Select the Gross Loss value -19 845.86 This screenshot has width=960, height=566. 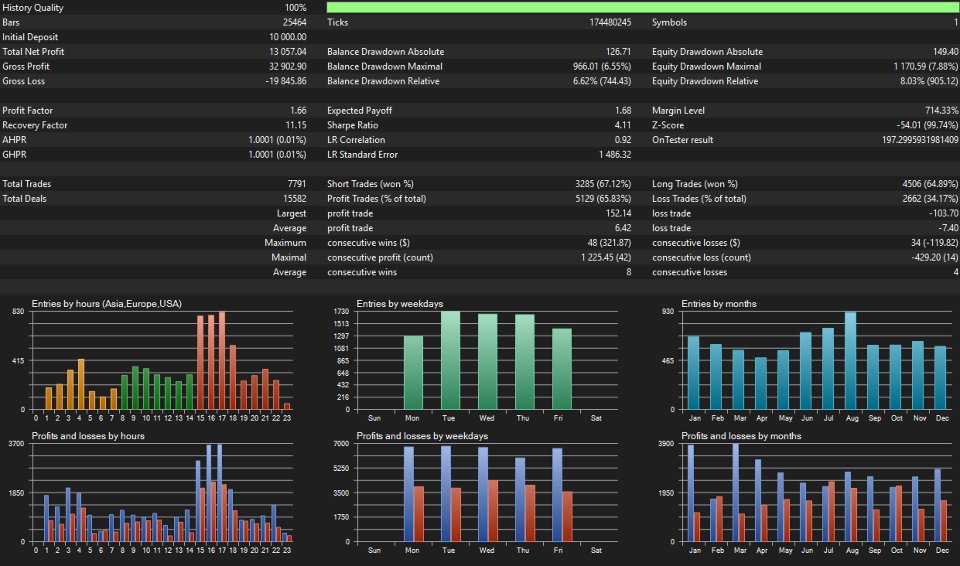[286, 81]
